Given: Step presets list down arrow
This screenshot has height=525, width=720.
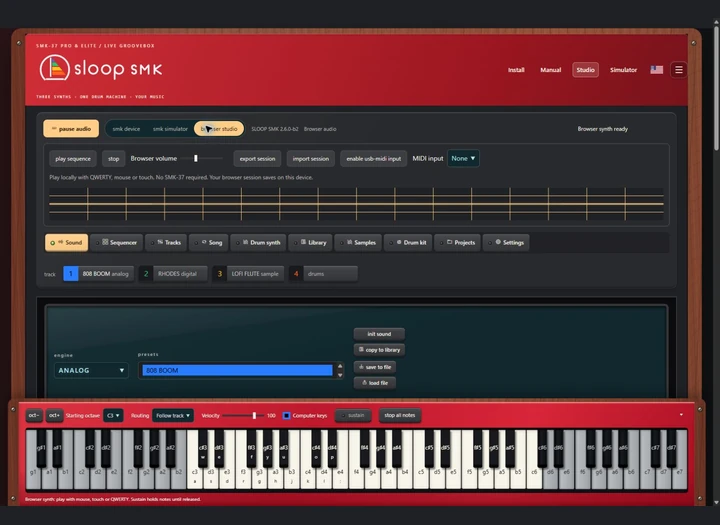Looking at the screenshot, I should click(340, 375).
